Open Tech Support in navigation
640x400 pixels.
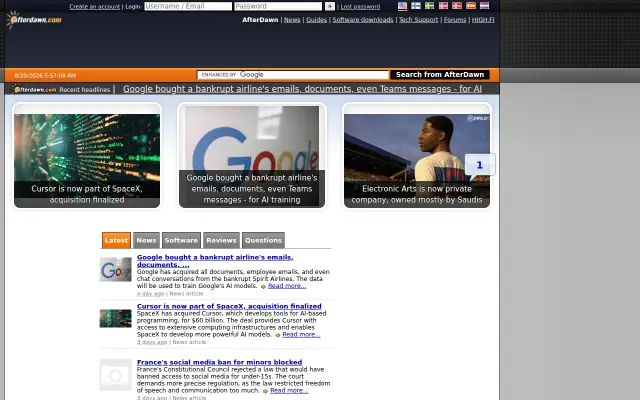[418, 20]
